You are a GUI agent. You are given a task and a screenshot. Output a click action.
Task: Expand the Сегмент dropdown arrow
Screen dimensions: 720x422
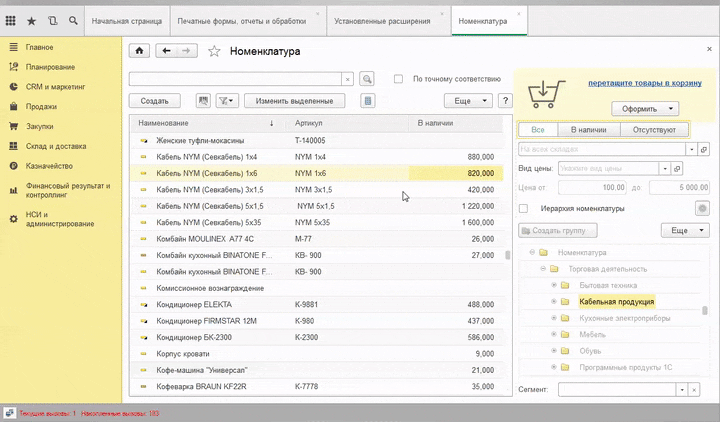[x=682, y=389]
